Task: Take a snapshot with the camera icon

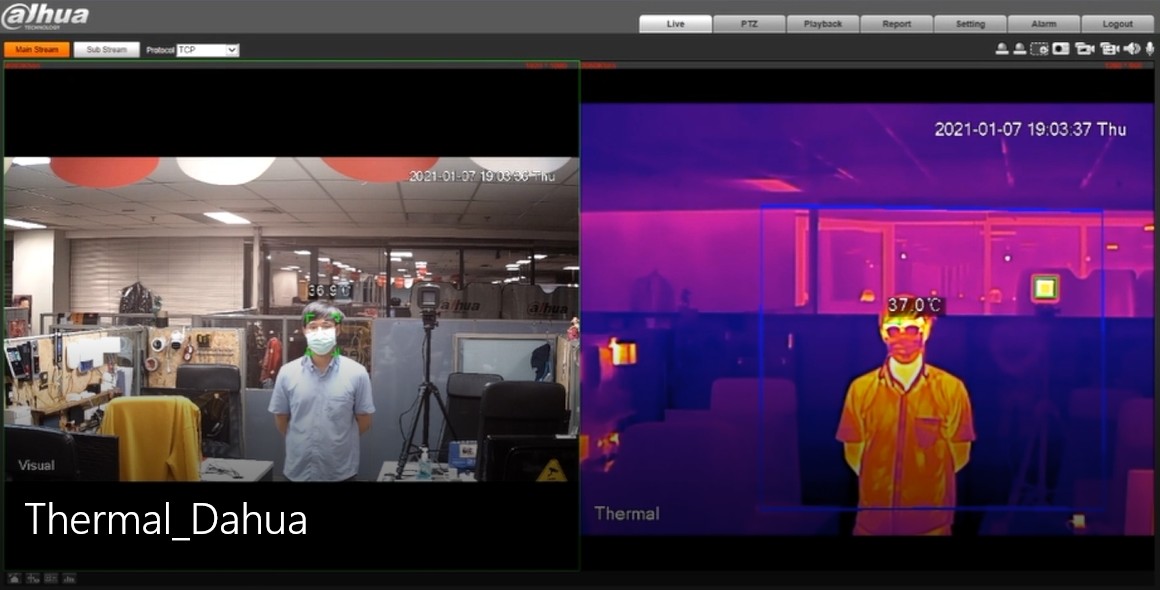Action: pyautogui.click(x=1061, y=49)
